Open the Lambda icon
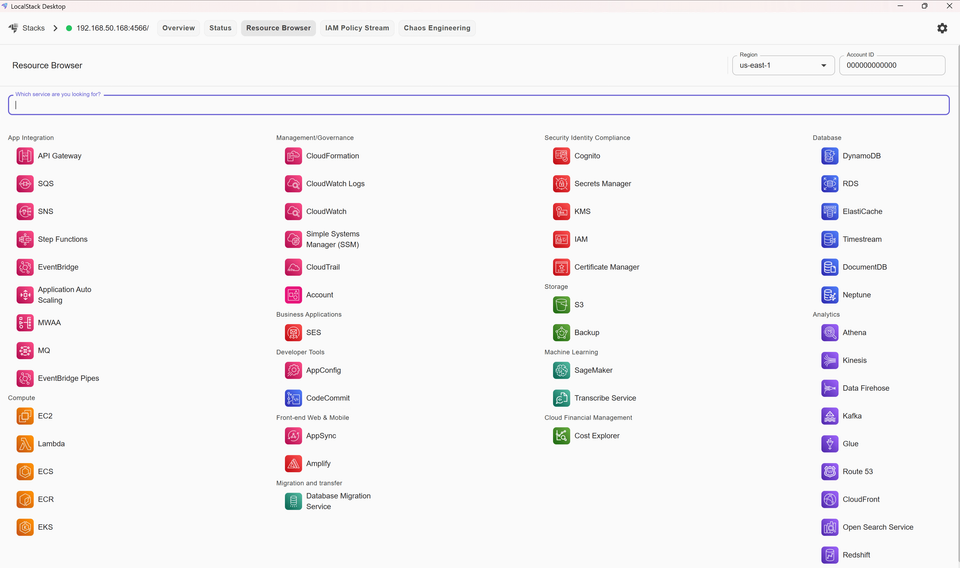The image size is (960, 568). pyautogui.click(x=25, y=444)
